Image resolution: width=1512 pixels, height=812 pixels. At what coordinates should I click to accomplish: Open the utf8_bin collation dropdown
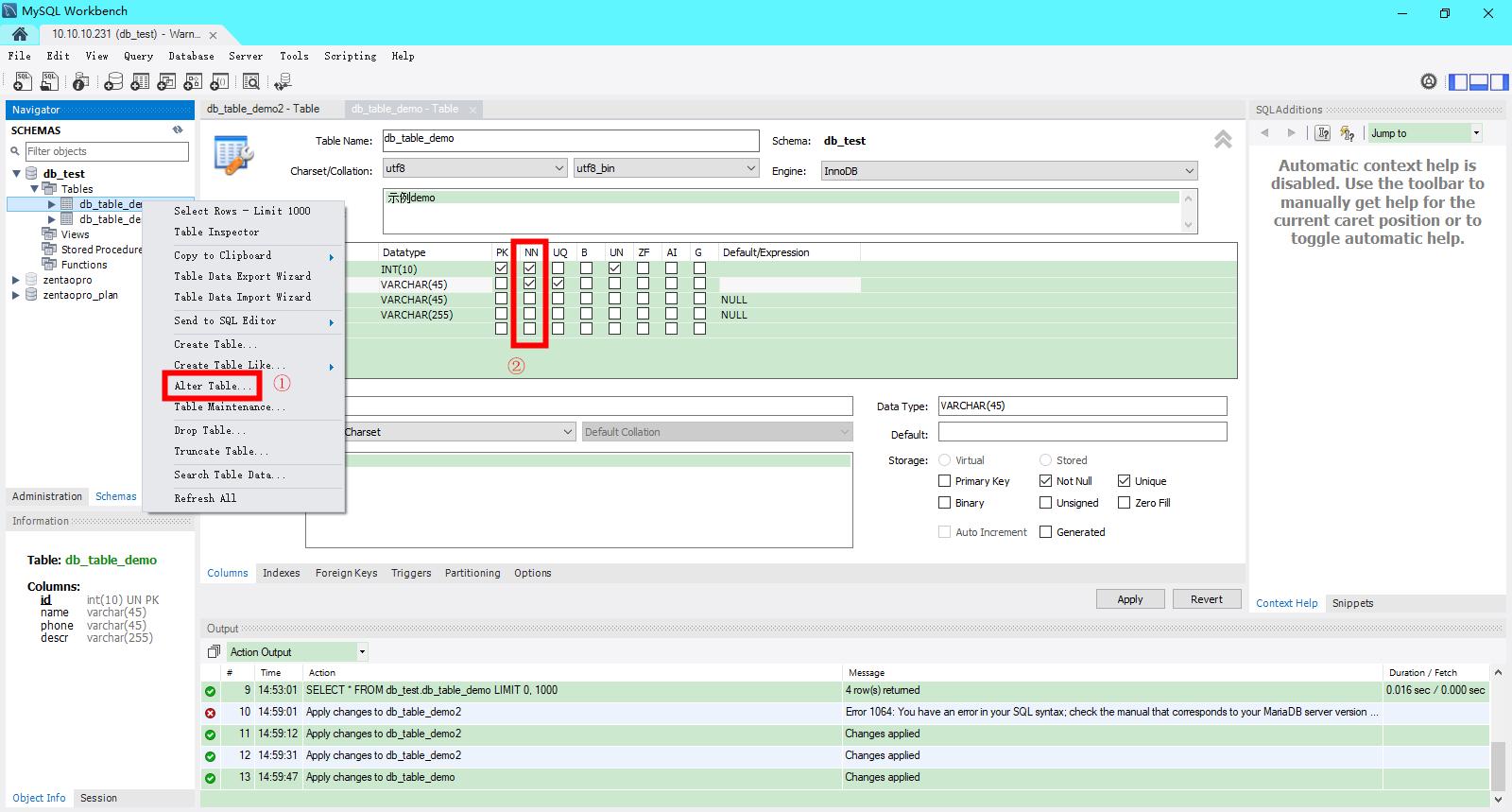pos(666,168)
